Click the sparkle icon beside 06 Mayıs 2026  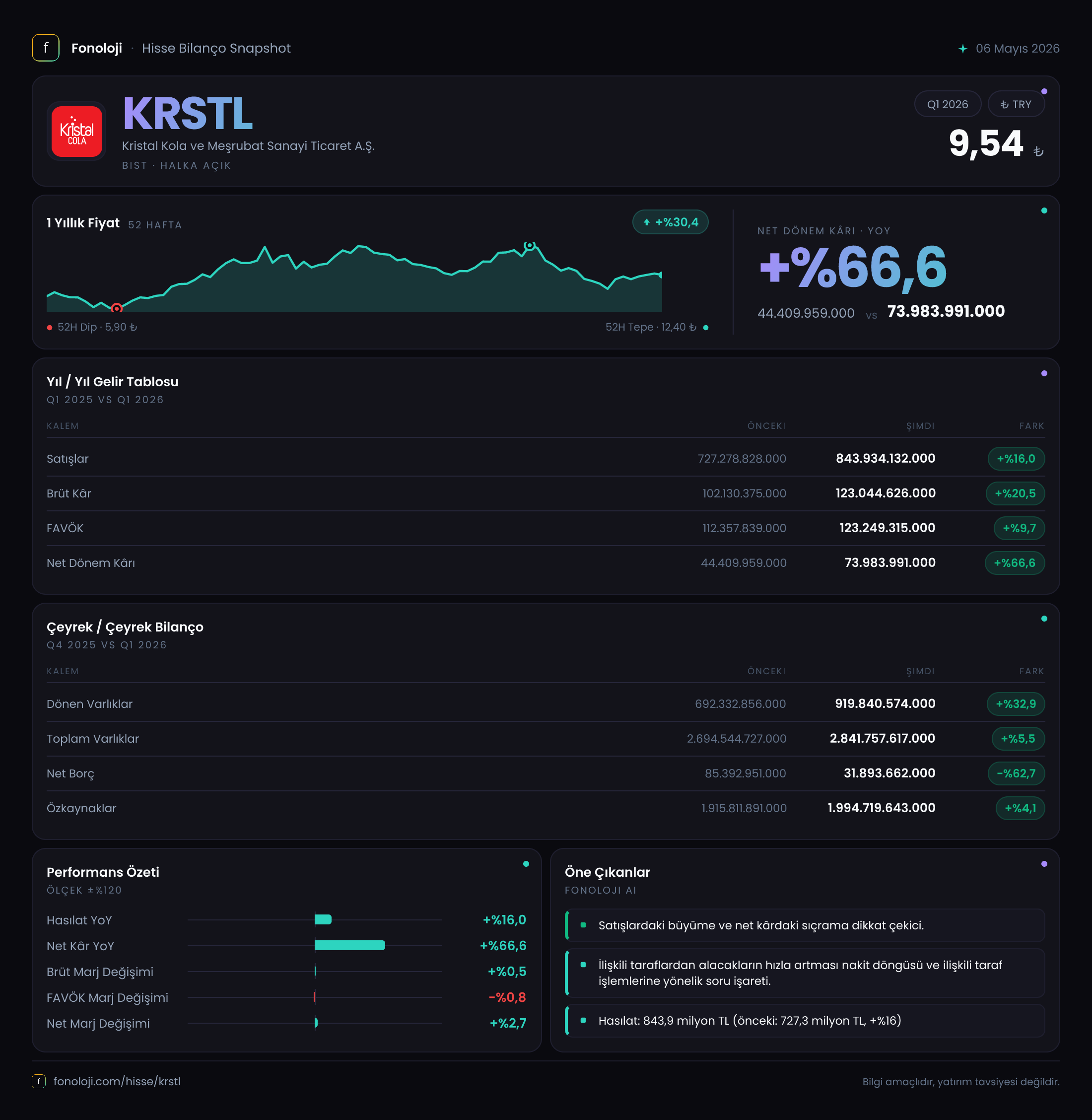coord(963,49)
